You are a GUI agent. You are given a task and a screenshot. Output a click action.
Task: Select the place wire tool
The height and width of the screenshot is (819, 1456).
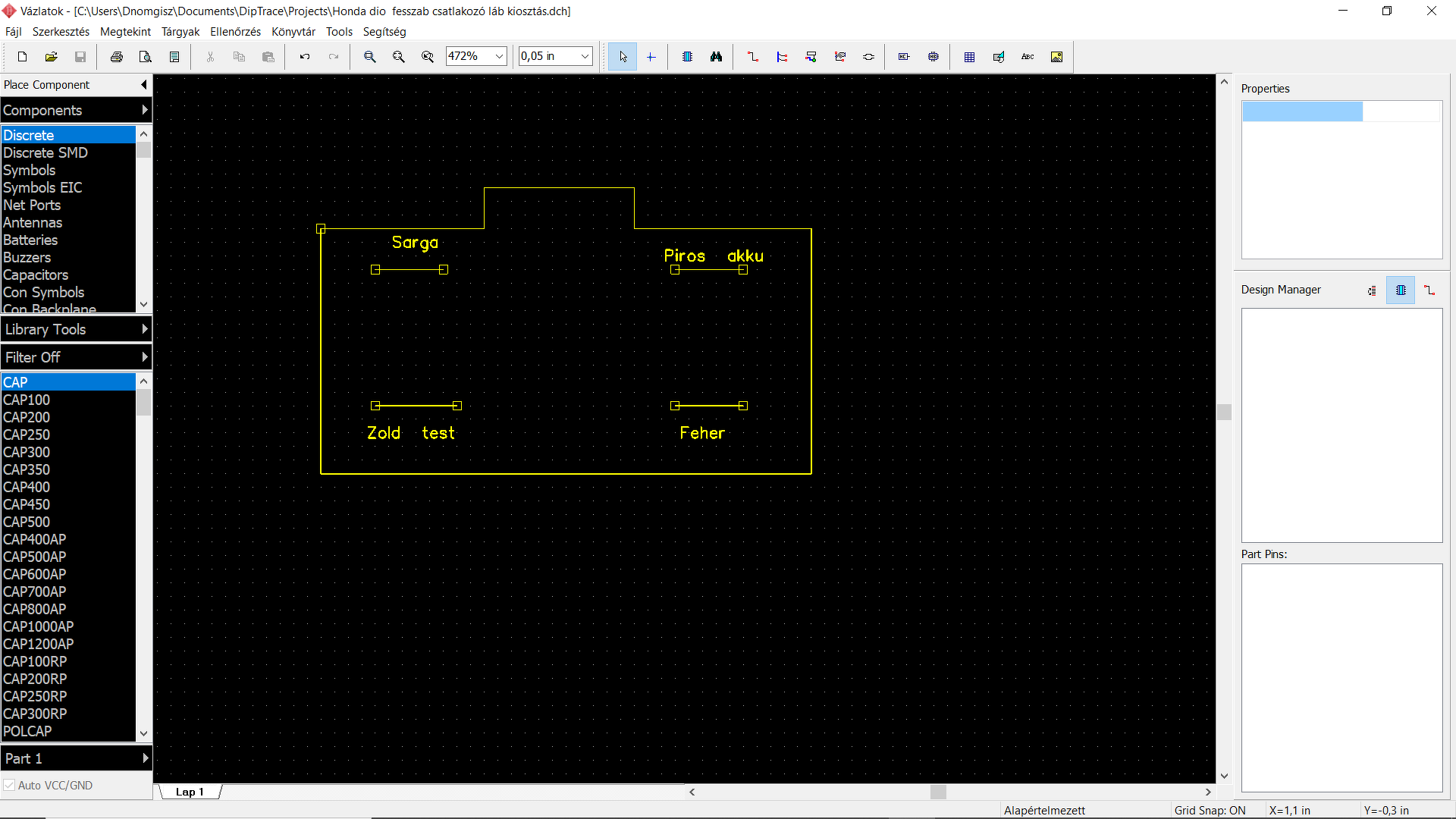752,57
